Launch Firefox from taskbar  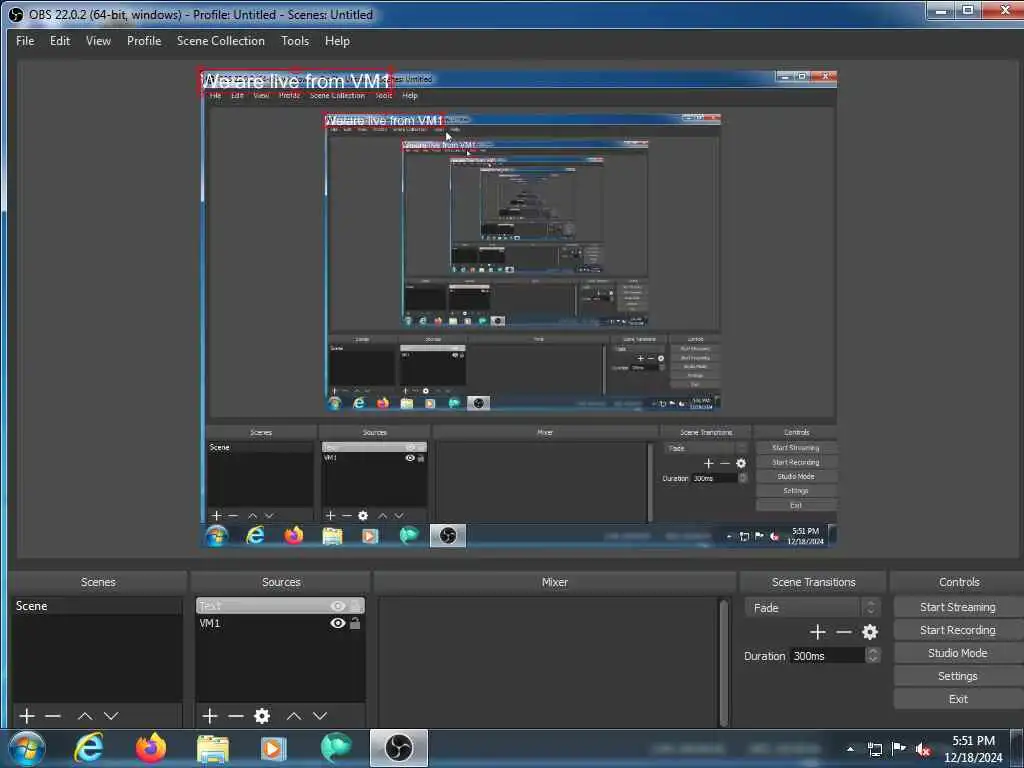(151, 748)
